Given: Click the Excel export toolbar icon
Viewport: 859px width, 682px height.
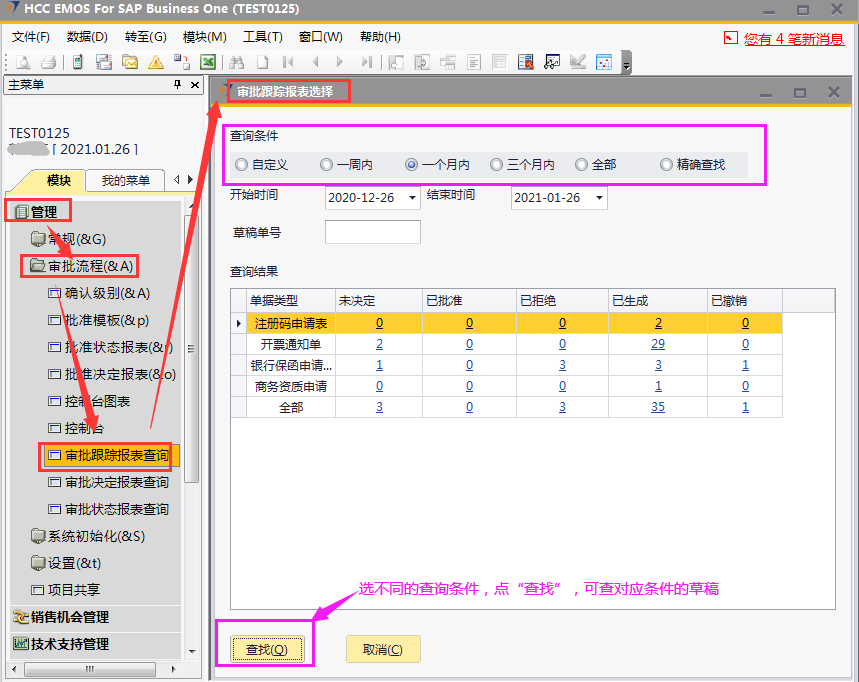Looking at the screenshot, I should point(208,62).
